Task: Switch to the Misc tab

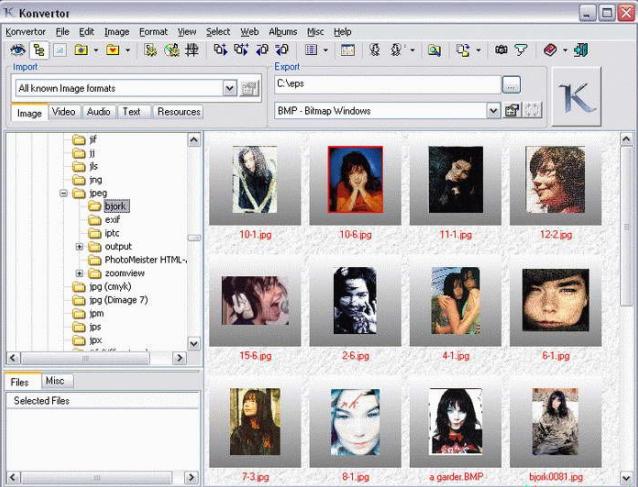Action: click(x=55, y=381)
